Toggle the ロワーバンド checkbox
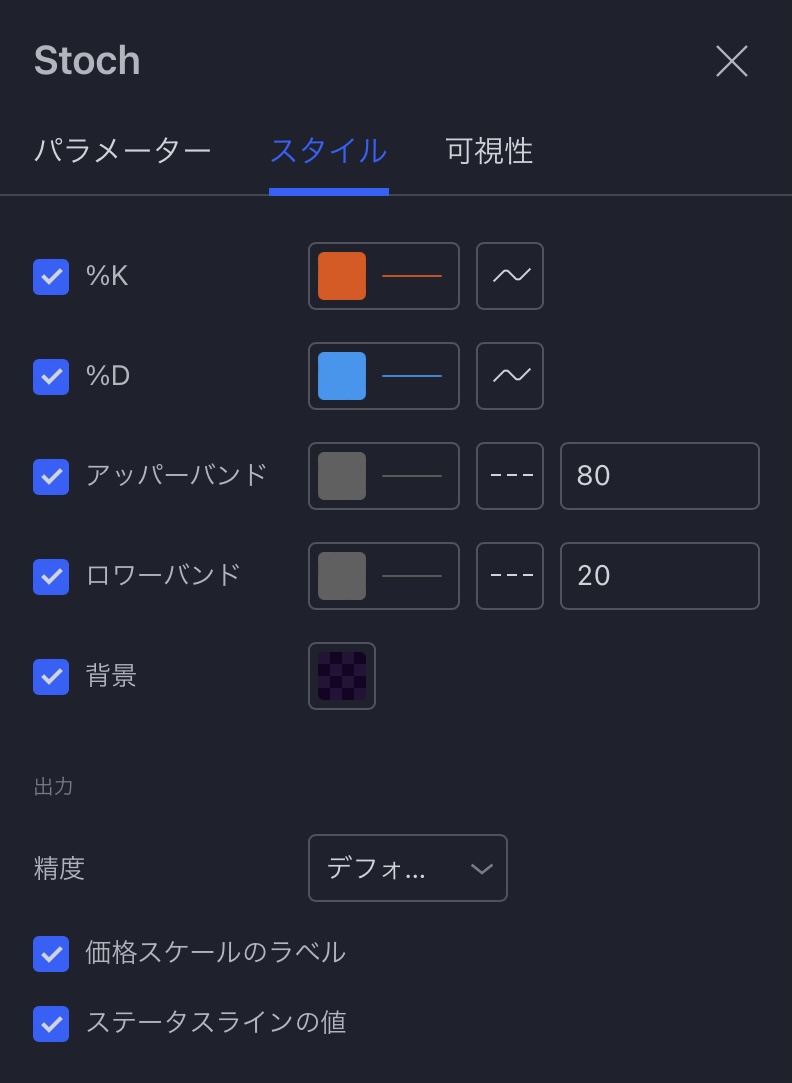This screenshot has height=1083, width=792. 51,577
